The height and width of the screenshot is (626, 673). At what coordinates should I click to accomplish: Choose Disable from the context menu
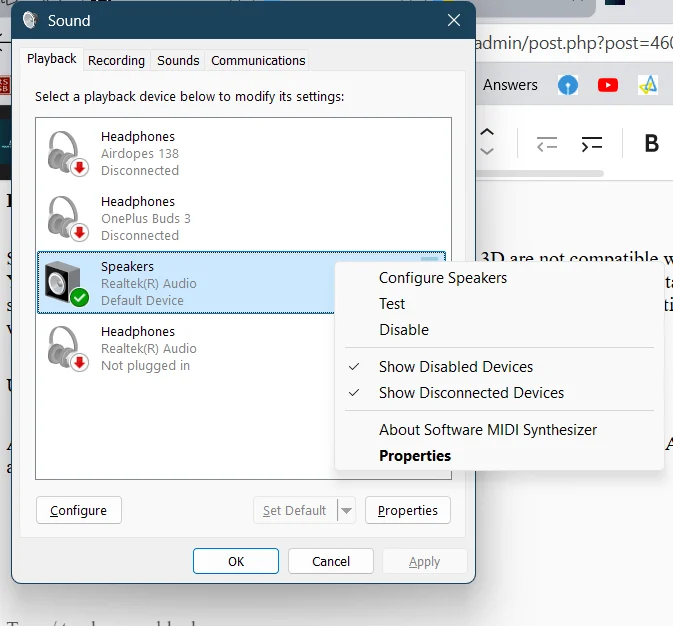[x=404, y=330]
